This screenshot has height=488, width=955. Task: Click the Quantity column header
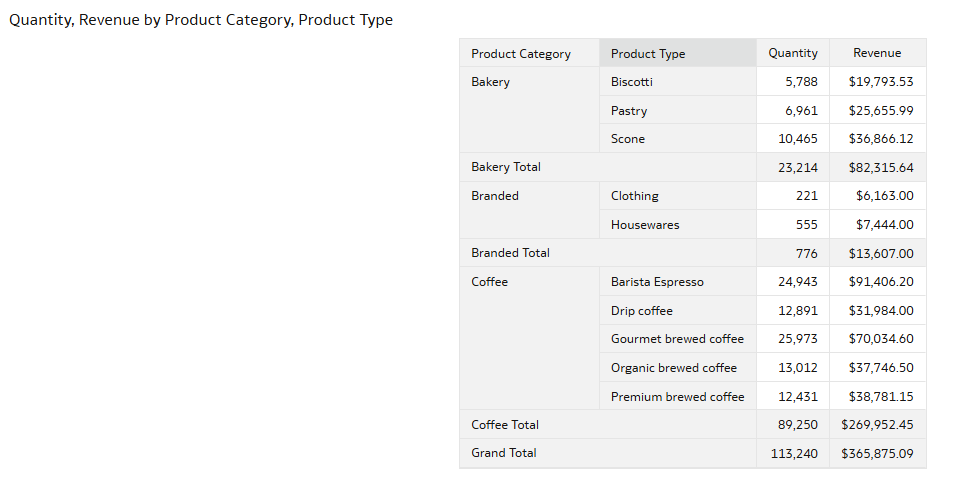[792, 53]
